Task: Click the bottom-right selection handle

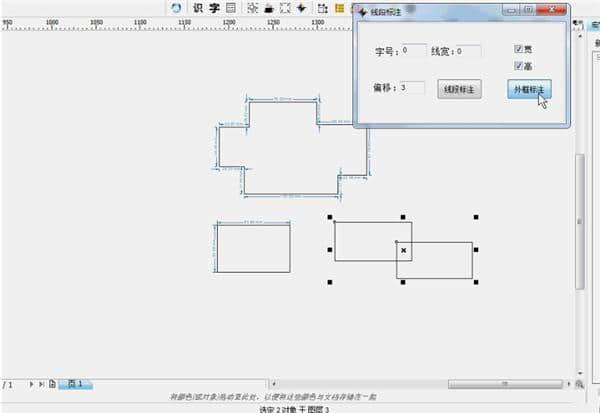Action: coord(476,282)
